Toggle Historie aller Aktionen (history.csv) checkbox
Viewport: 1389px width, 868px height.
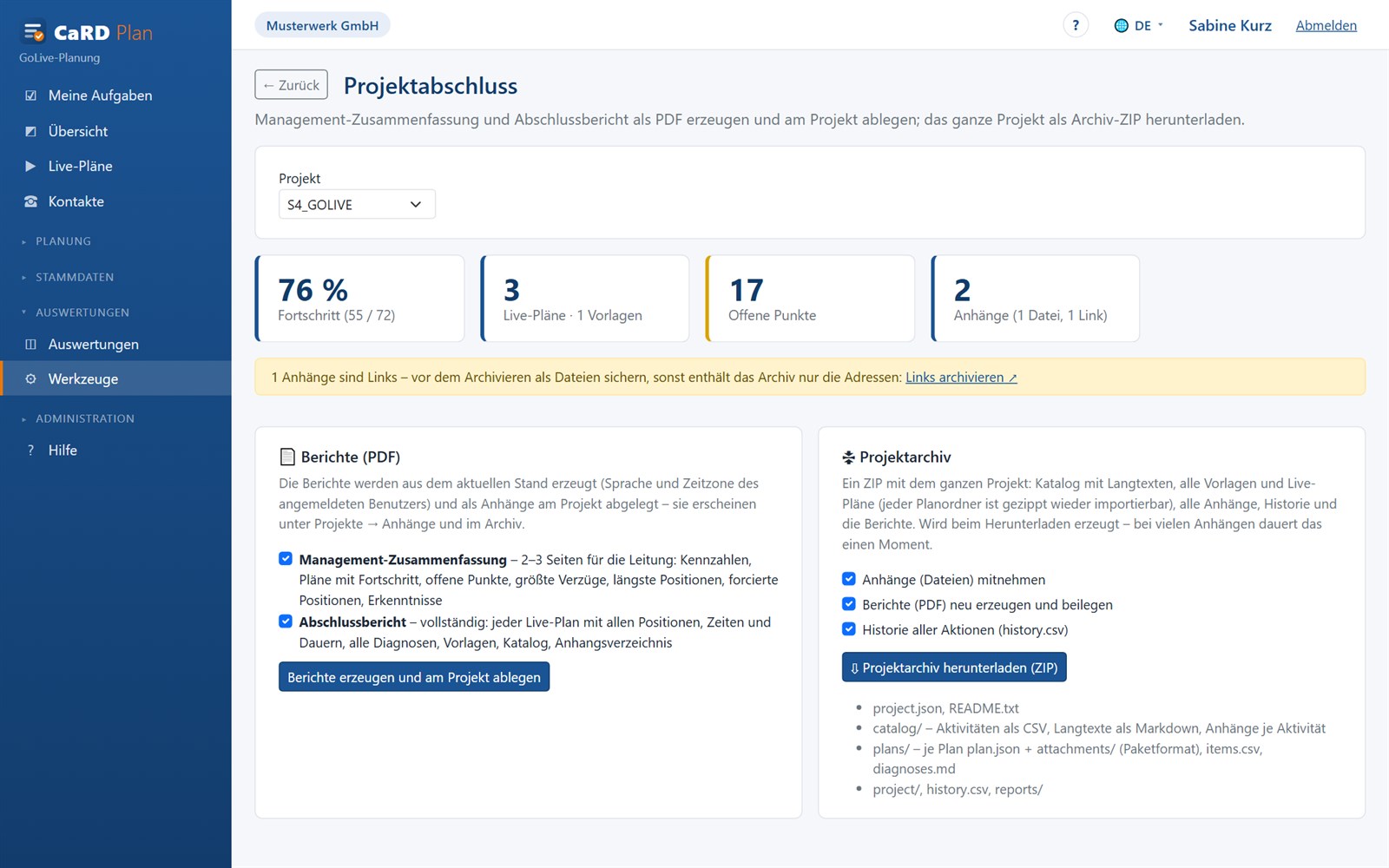[x=849, y=629]
